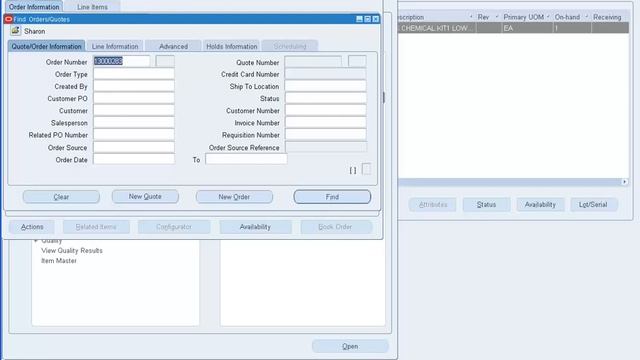Click the Related Items button

[96, 227]
